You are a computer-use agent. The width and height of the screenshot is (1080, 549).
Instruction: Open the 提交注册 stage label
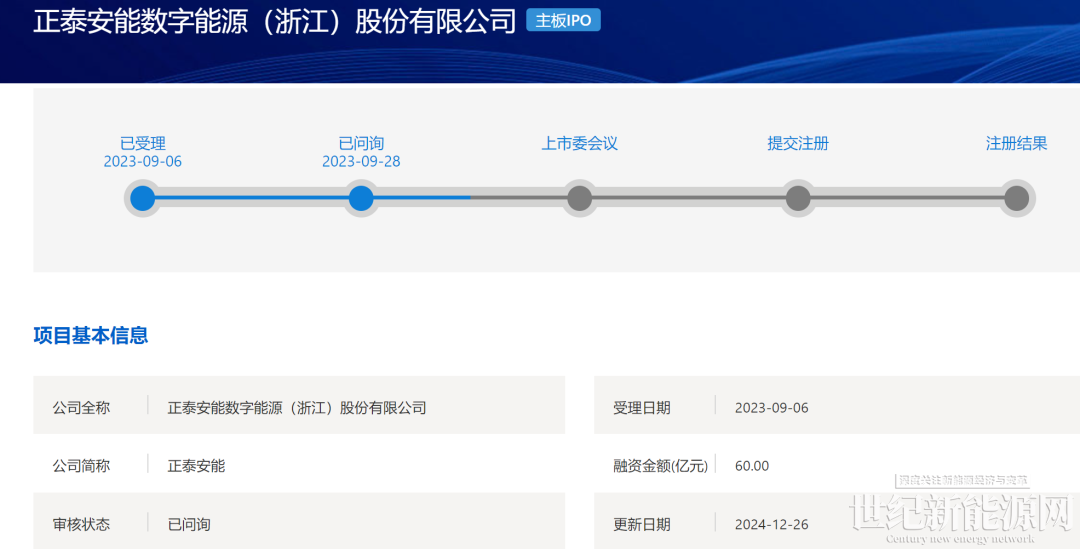click(x=797, y=143)
